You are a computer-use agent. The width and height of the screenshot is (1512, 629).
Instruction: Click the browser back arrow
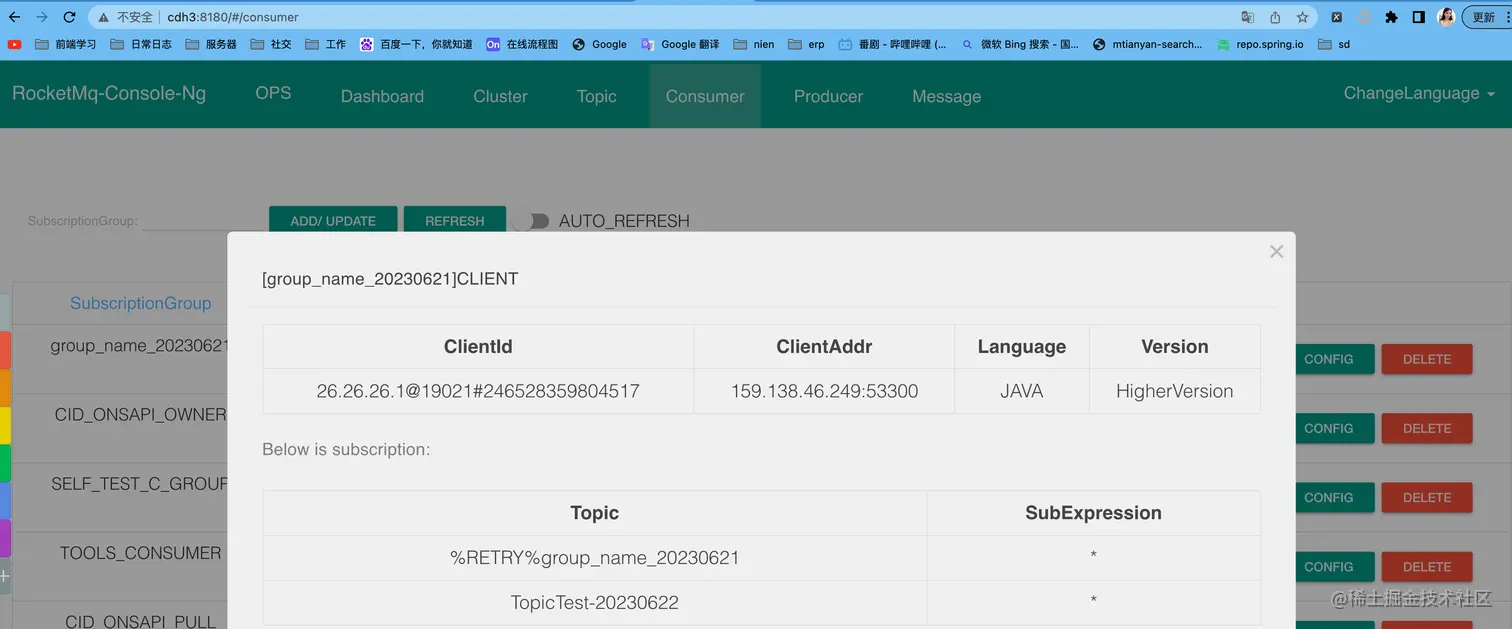(x=14, y=17)
